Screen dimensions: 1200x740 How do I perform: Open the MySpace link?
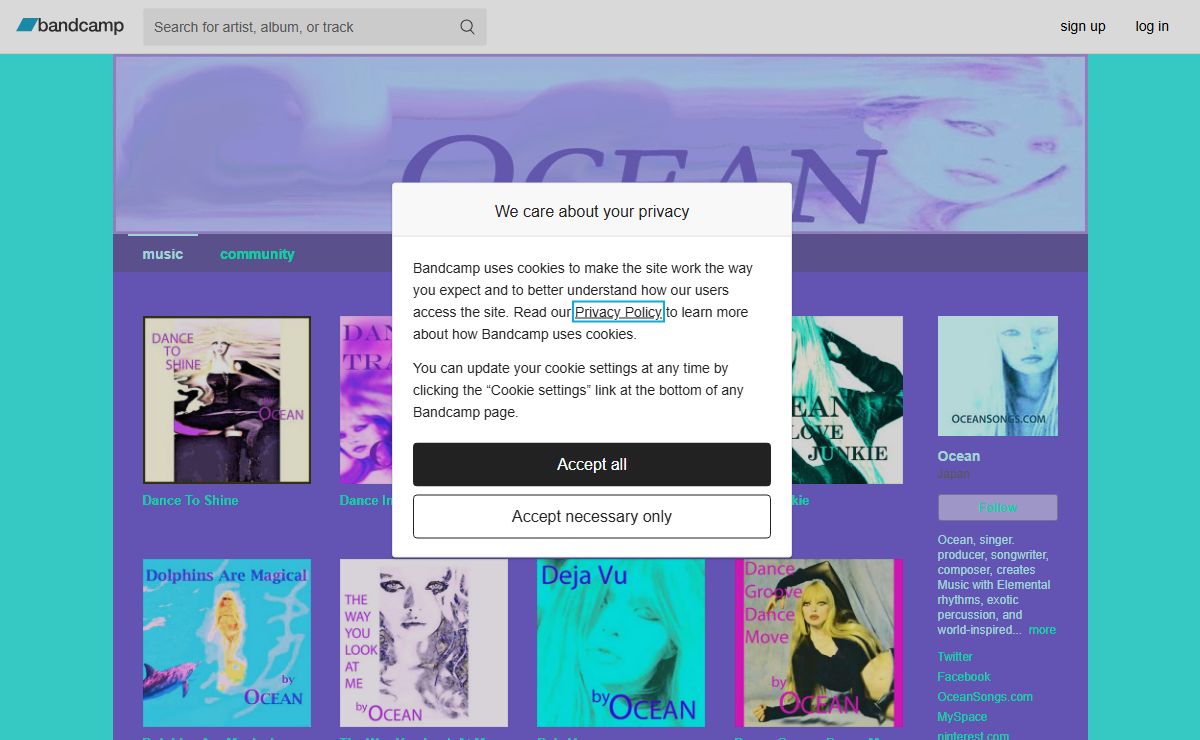962,717
